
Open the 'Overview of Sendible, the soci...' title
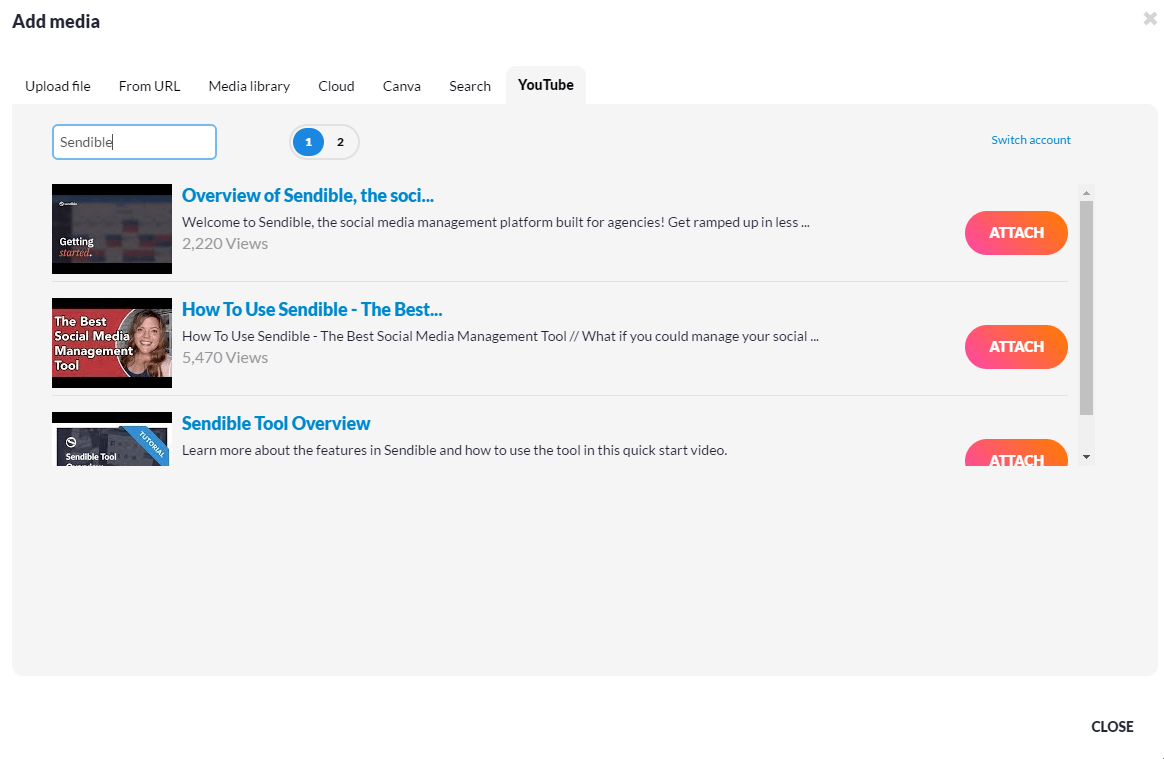point(308,195)
